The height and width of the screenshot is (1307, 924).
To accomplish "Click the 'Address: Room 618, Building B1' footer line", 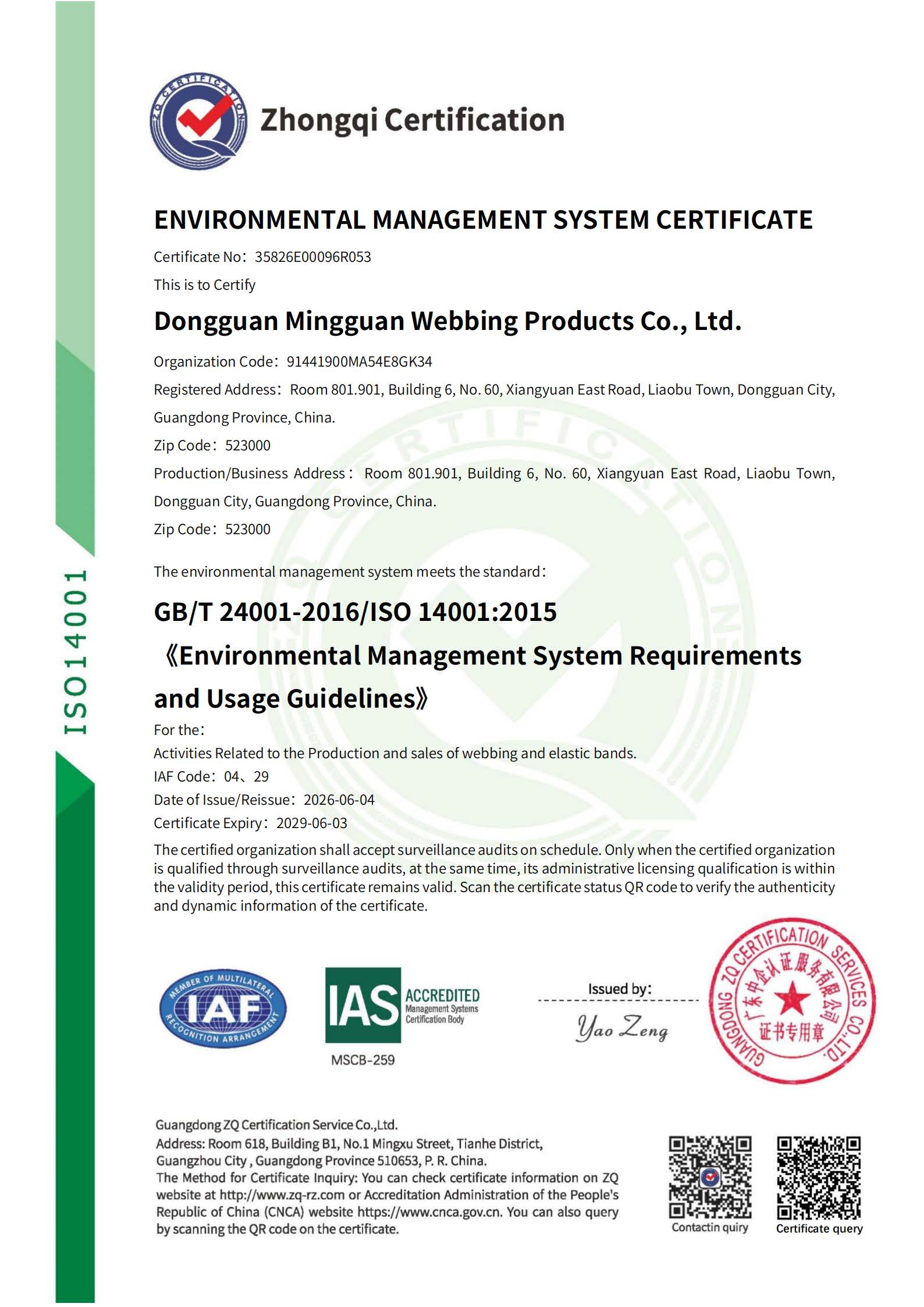I will pyautogui.click(x=349, y=1143).
